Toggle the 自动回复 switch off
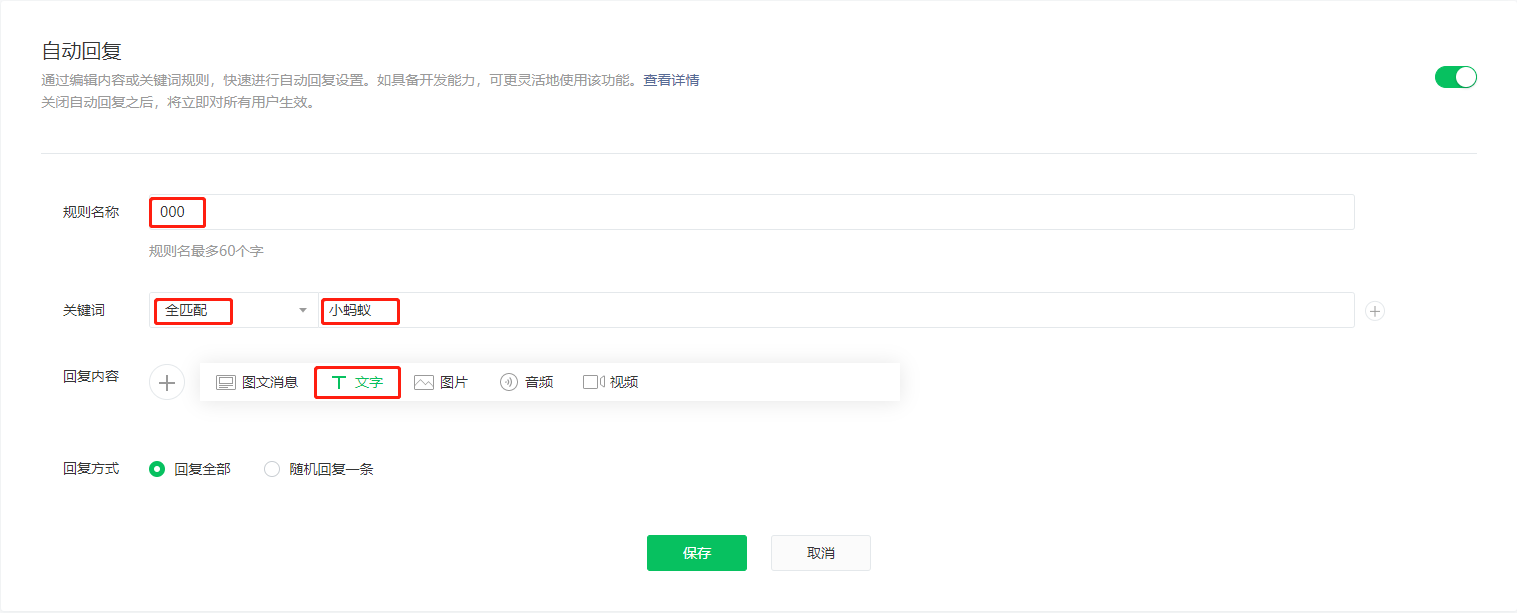The width and height of the screenshot is (1517, 613). tap(1455, 77)
